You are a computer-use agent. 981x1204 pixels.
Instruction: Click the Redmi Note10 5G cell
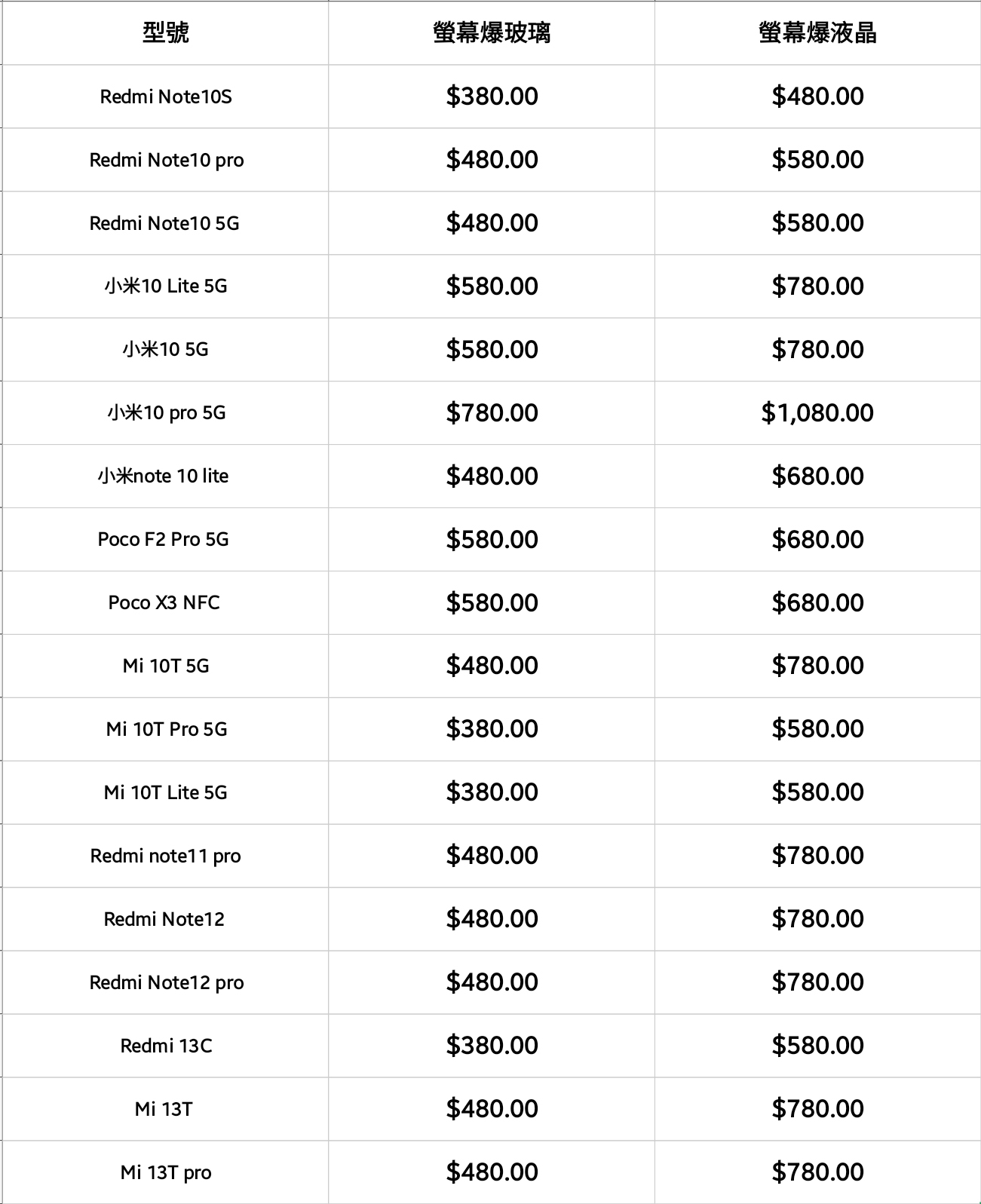(x=164, y=223)
